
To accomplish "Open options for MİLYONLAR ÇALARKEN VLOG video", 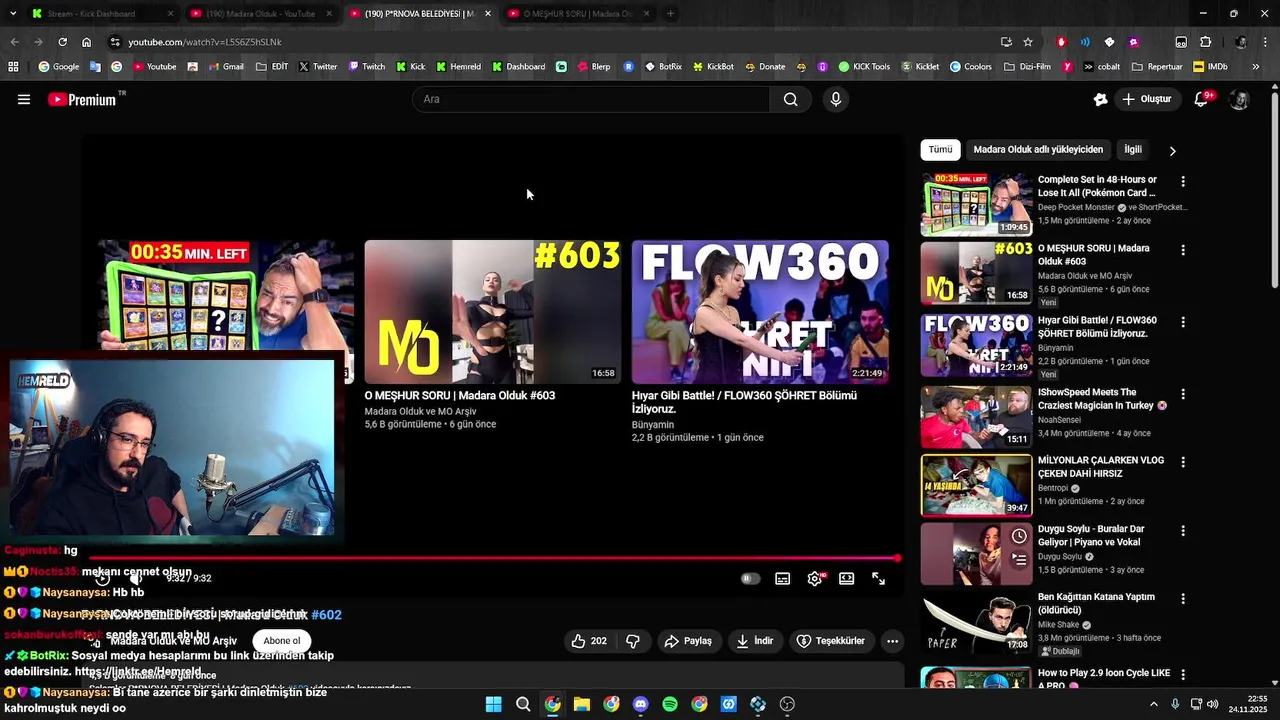I will pos(1183,462).
